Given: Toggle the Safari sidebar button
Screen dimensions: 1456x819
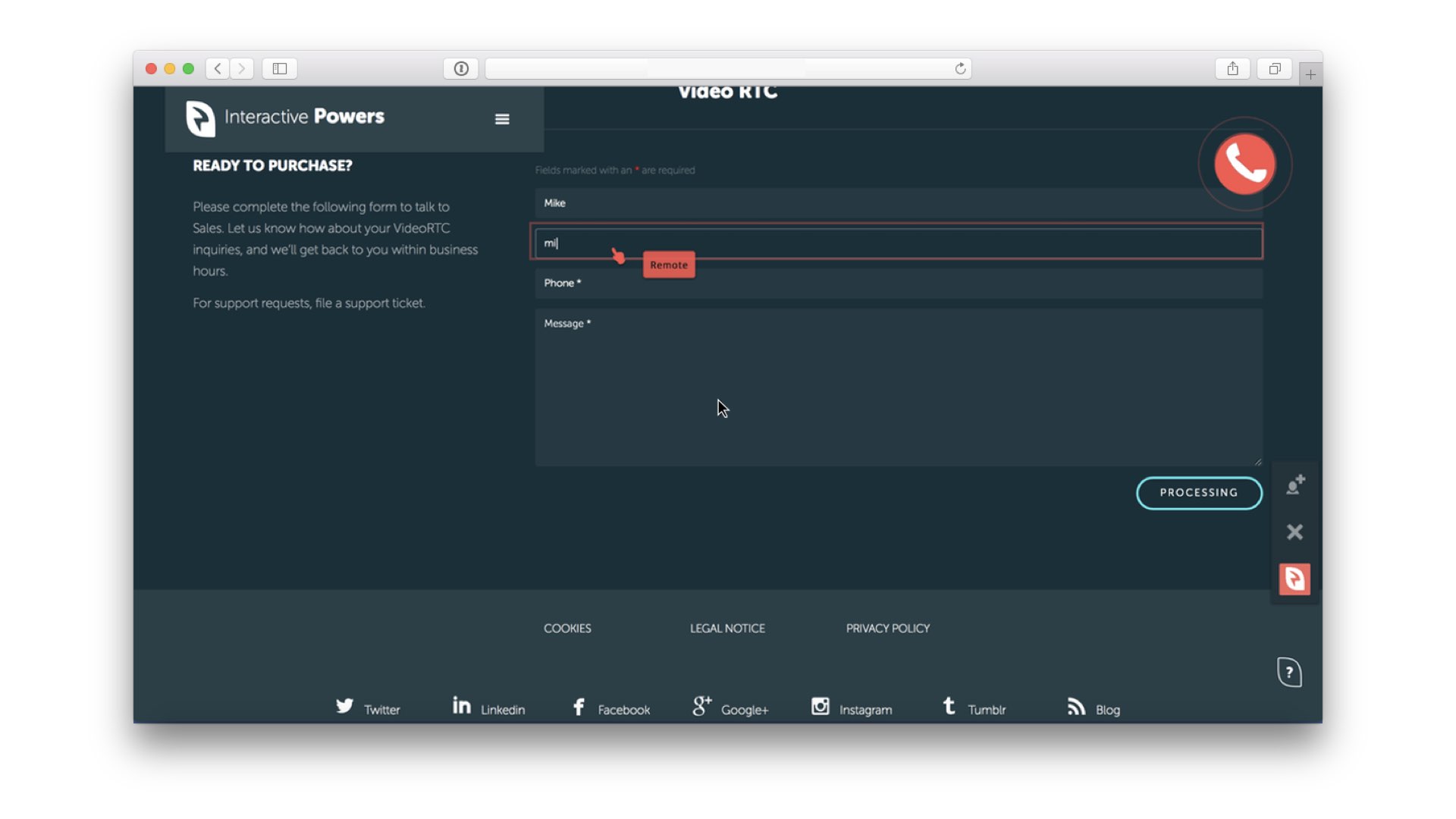Looking at the screenshot, I should 280,69.
